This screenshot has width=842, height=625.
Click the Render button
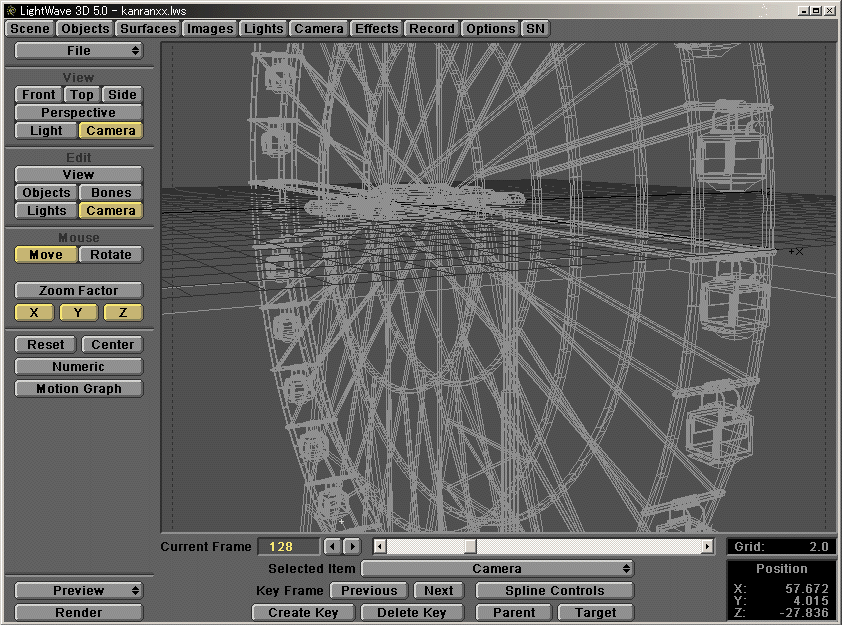coord(78,611)
